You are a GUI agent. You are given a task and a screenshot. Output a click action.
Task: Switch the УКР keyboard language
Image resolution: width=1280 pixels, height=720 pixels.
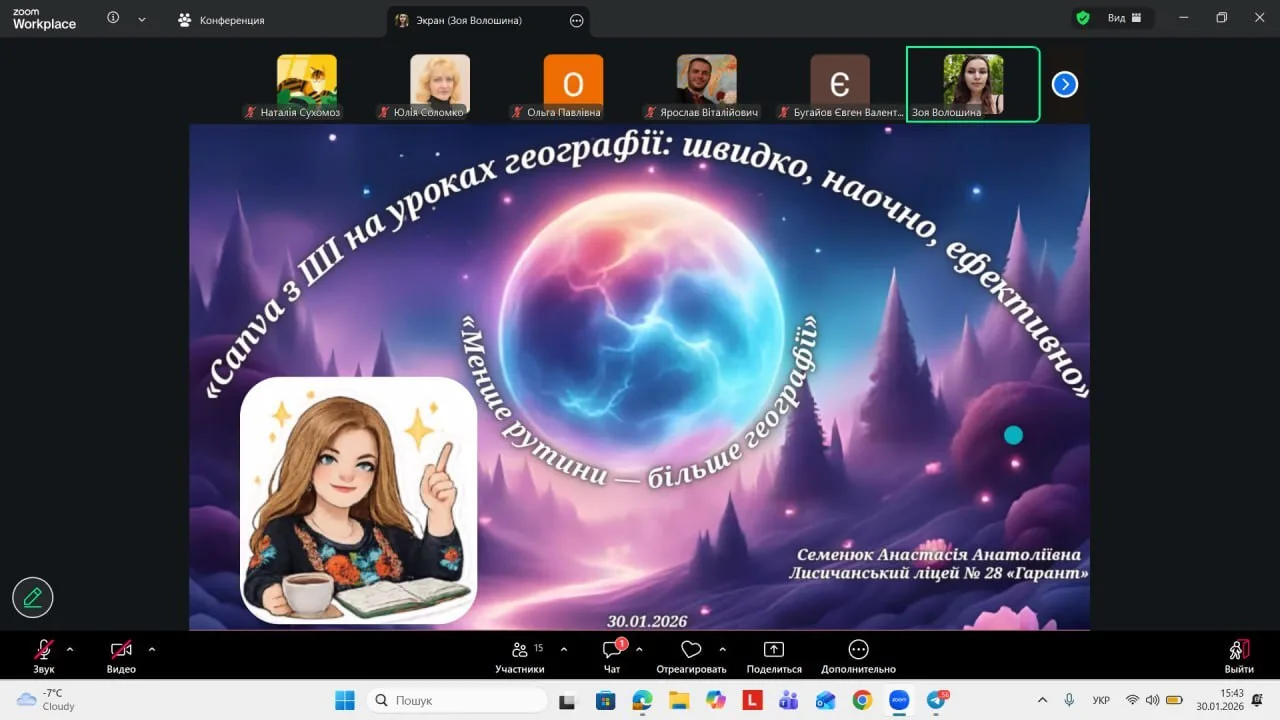pyautogui.click(x=1101, y=700)
